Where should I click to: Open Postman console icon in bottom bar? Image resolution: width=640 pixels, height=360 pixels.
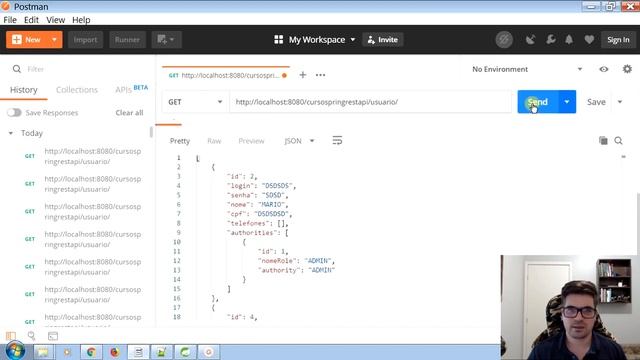click(53, 336)
